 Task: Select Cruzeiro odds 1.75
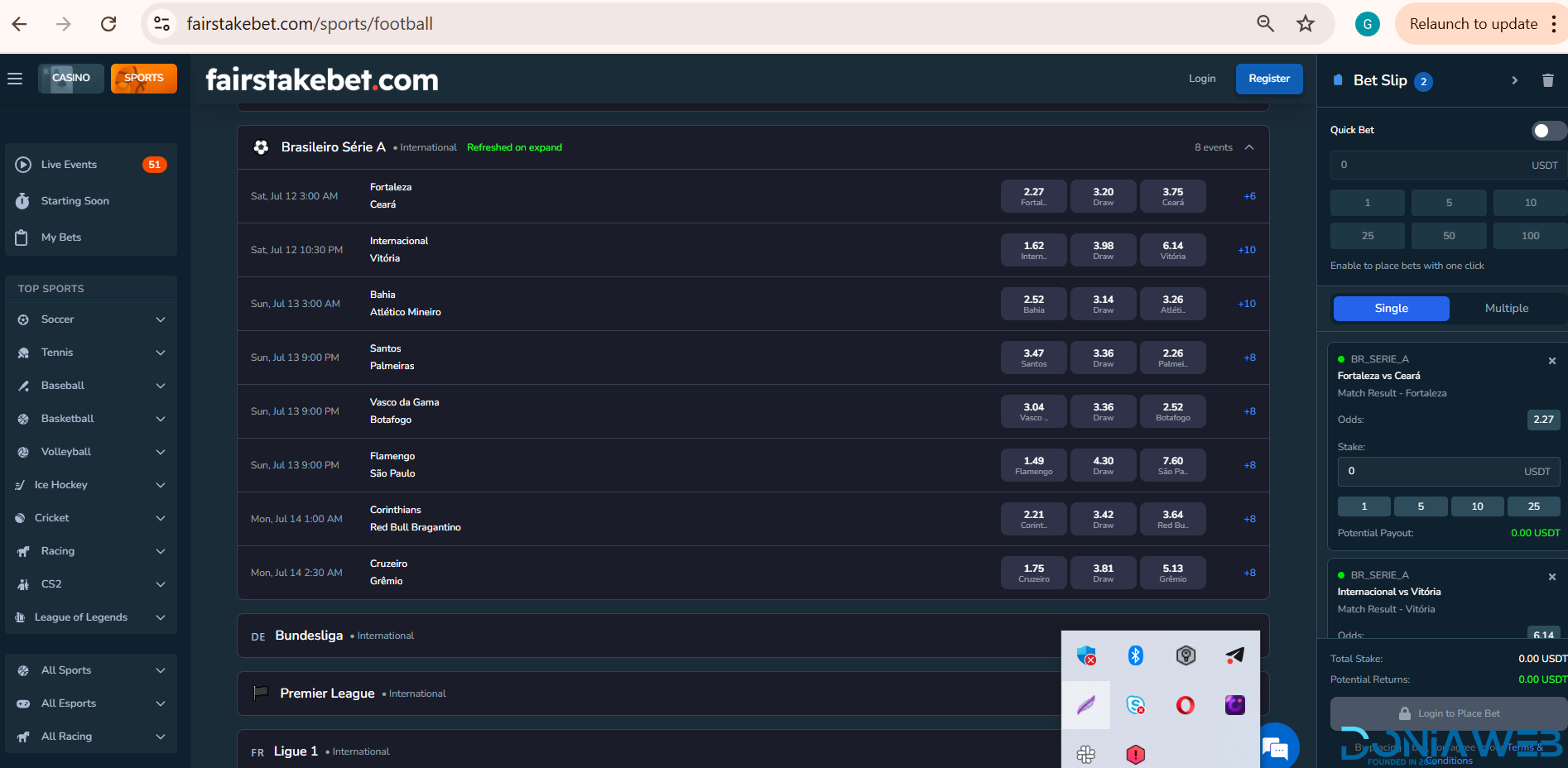click(1033, 573)
